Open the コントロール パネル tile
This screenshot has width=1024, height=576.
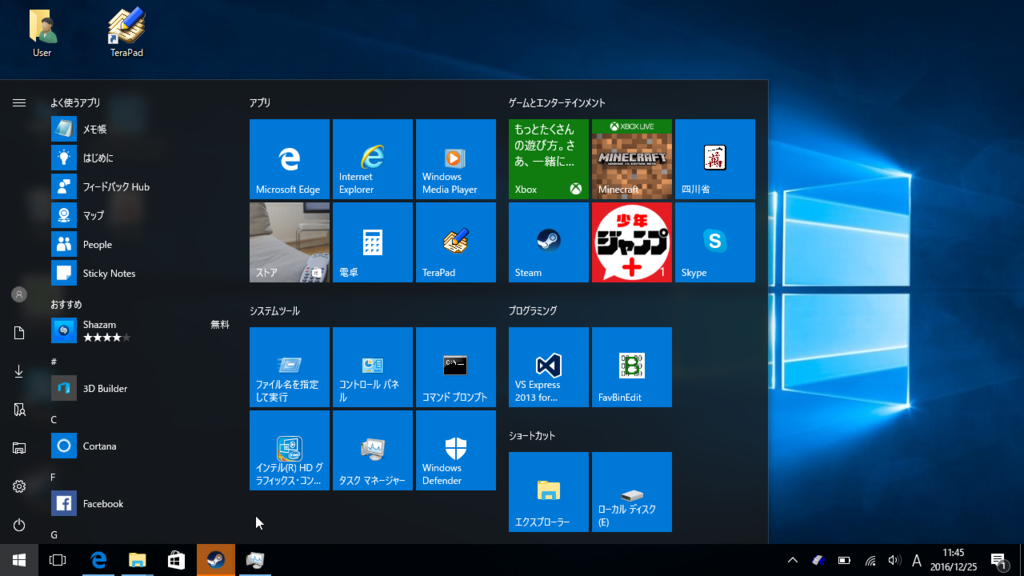click(x=372, y=367)
